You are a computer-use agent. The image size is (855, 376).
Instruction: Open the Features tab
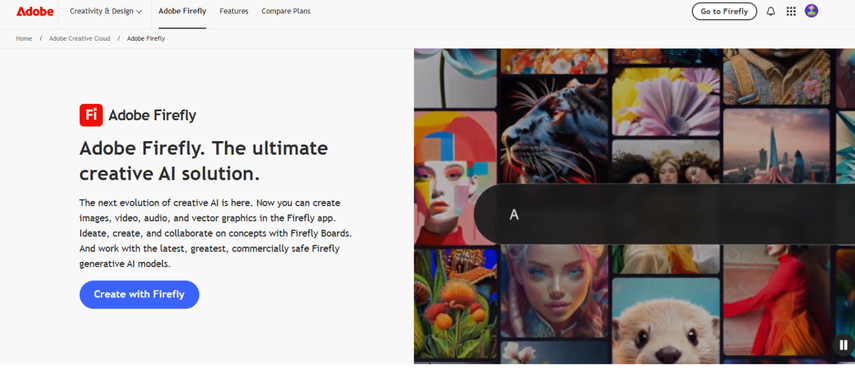(234, 11)
